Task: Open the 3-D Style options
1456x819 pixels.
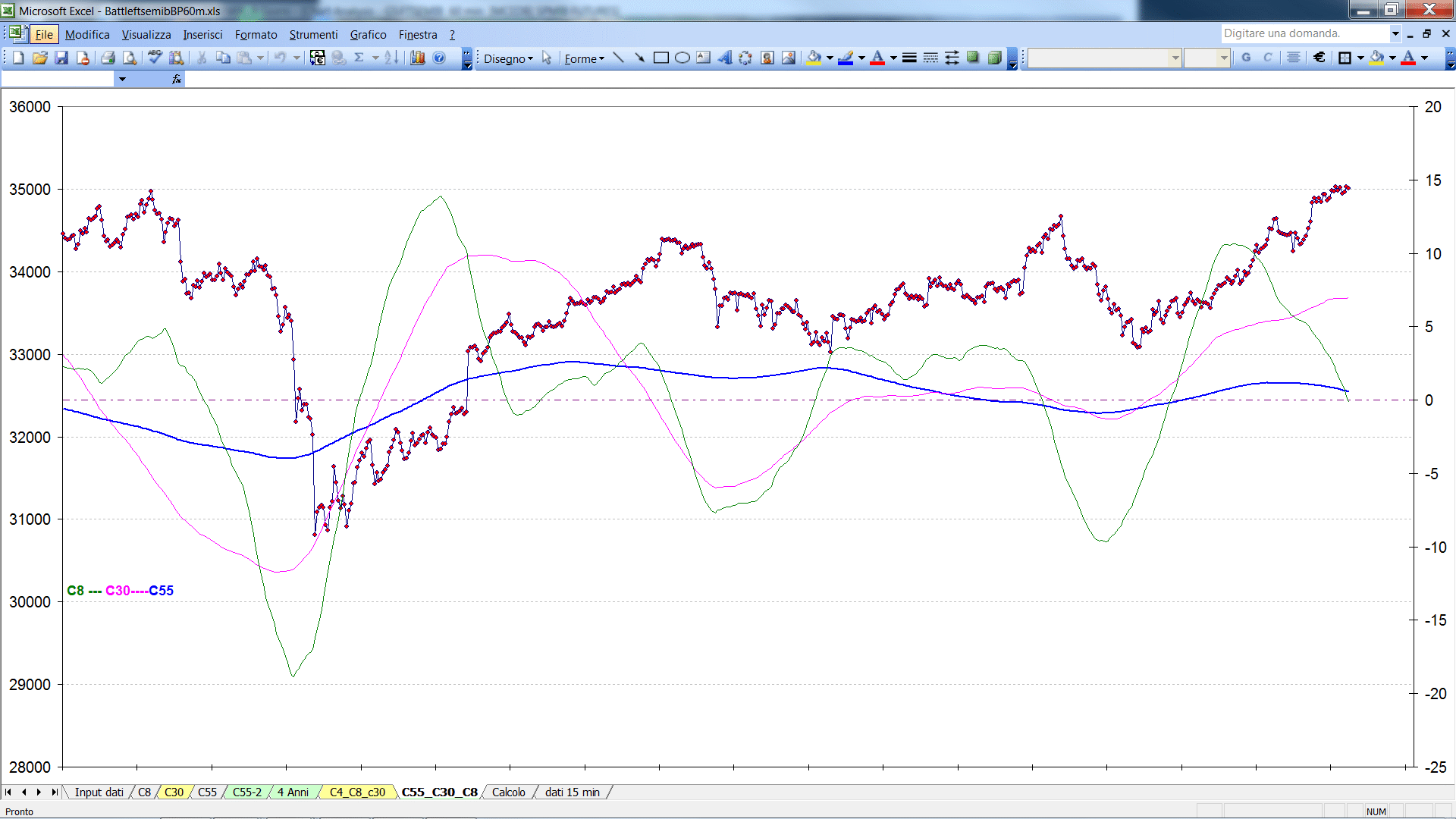Action: (x=994, y=58)
